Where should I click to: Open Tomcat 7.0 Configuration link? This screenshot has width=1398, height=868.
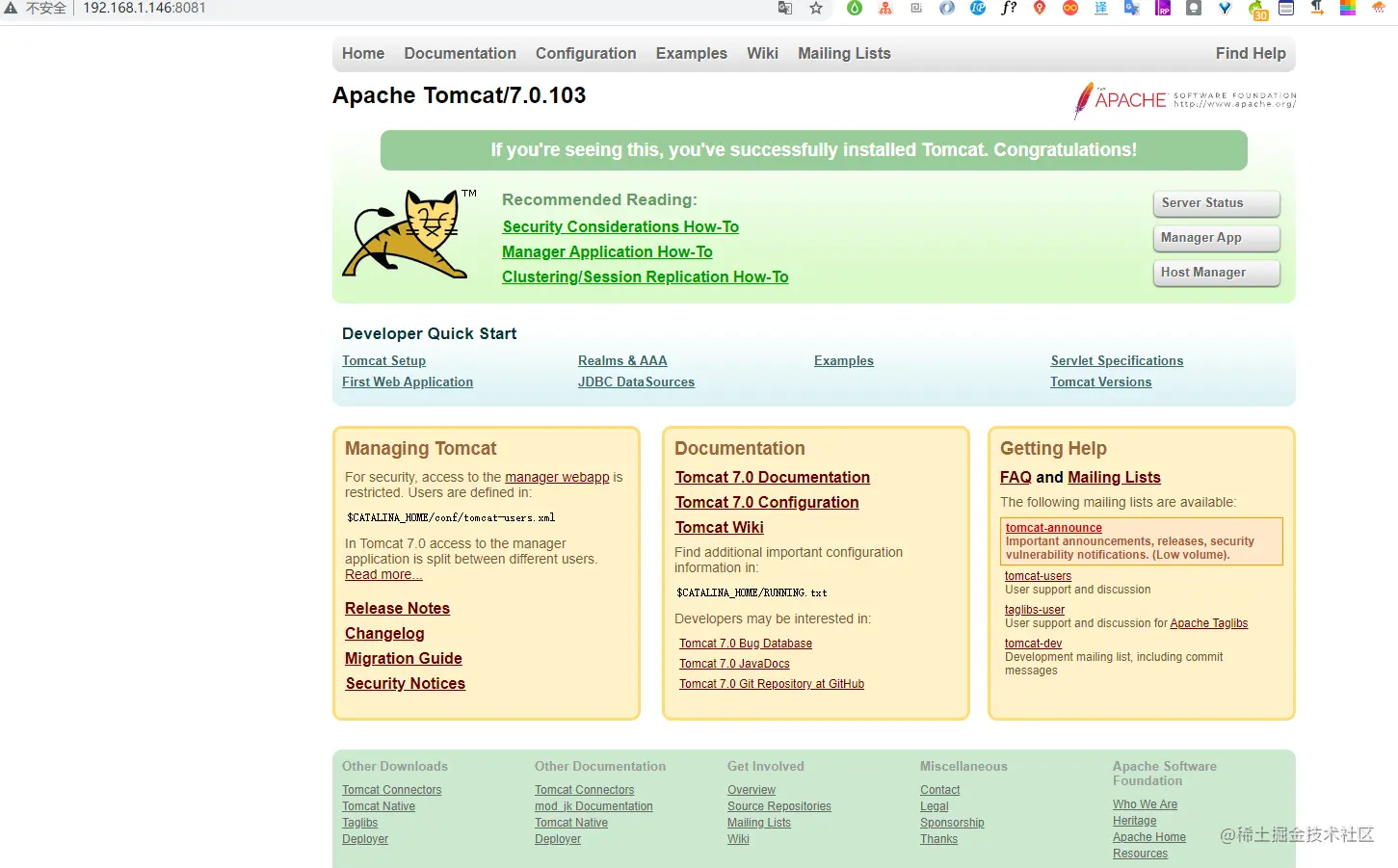pos(766,503)
